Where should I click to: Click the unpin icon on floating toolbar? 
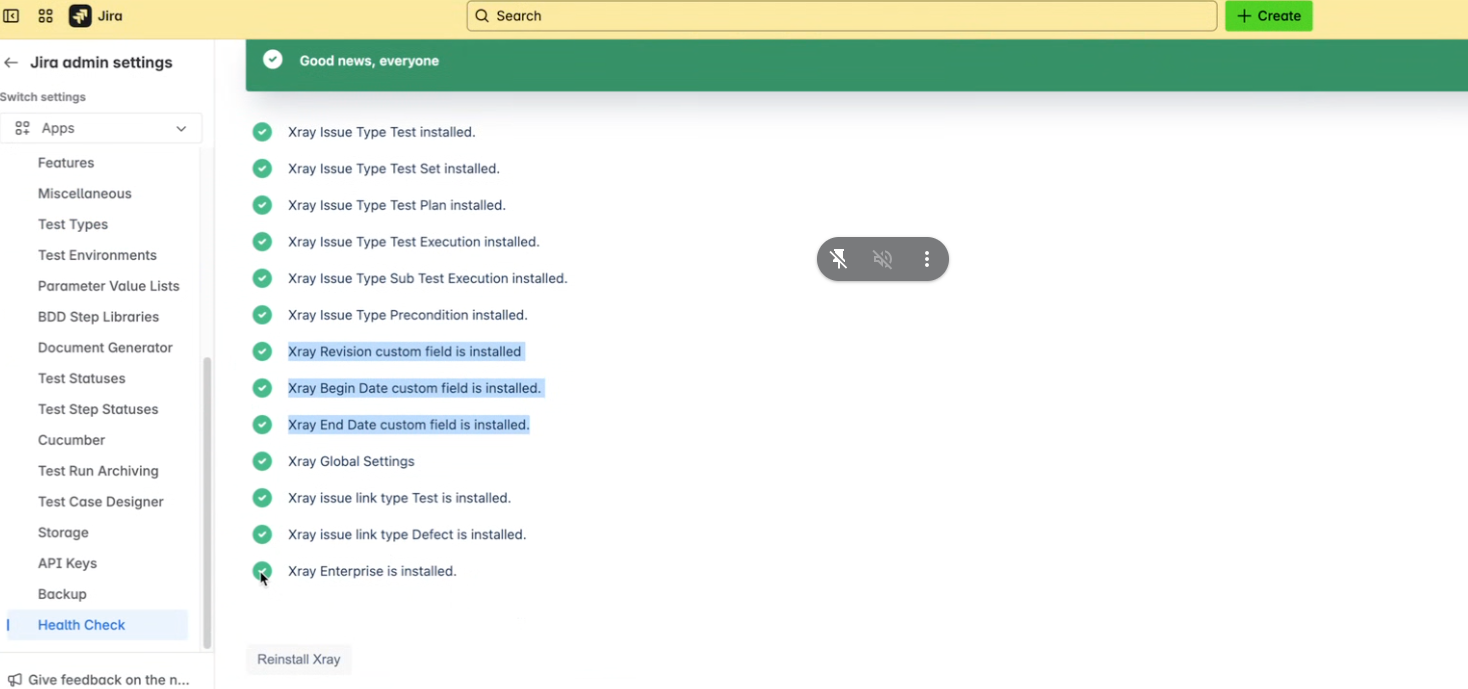839,260
